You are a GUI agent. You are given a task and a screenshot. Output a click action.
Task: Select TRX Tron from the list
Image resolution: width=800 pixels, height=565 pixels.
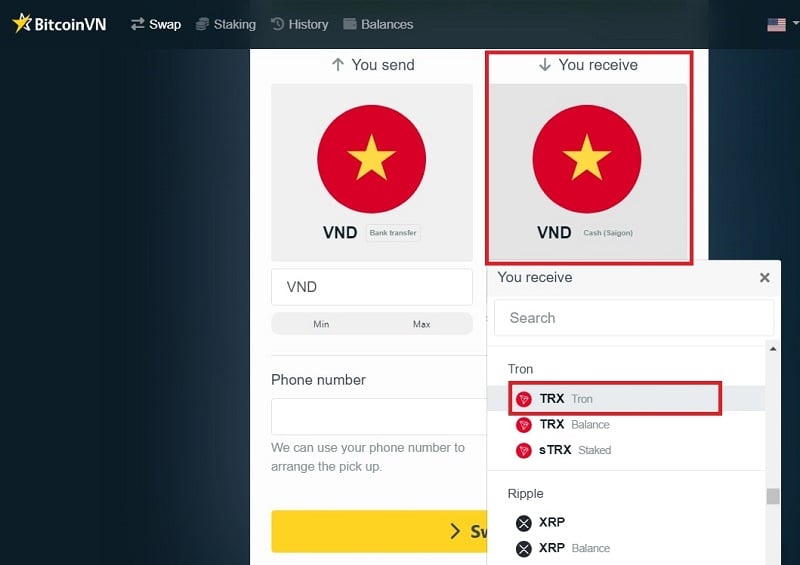[626, 399]
